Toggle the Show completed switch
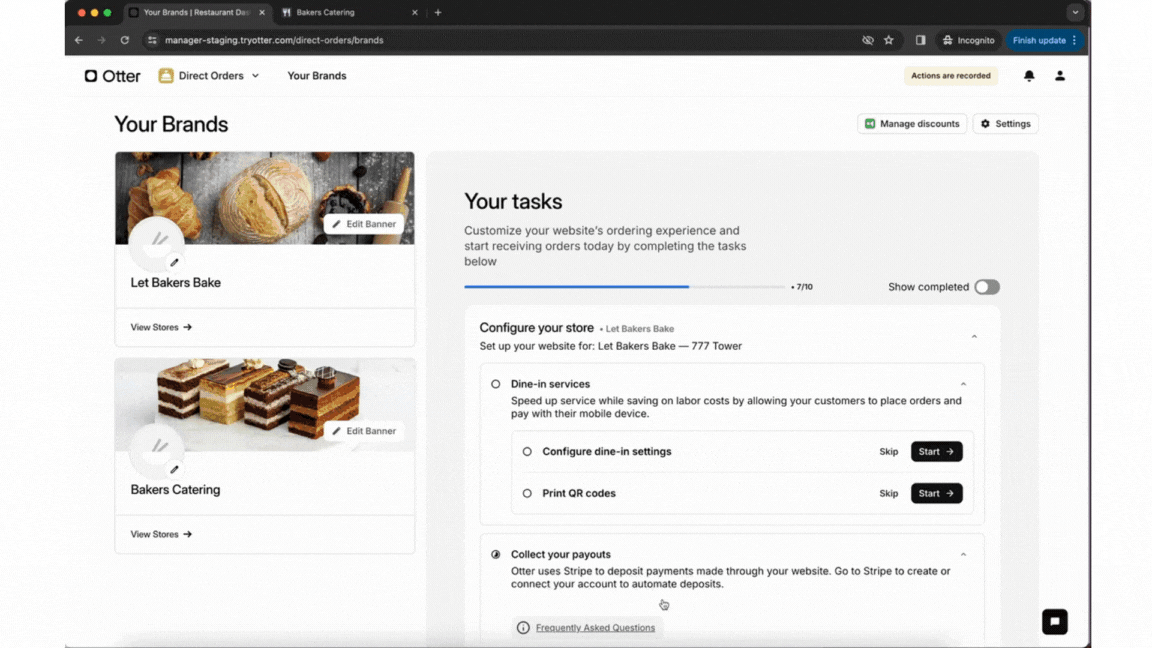The height and width of the screenshot is (648, 1152). tap(987, 287)
